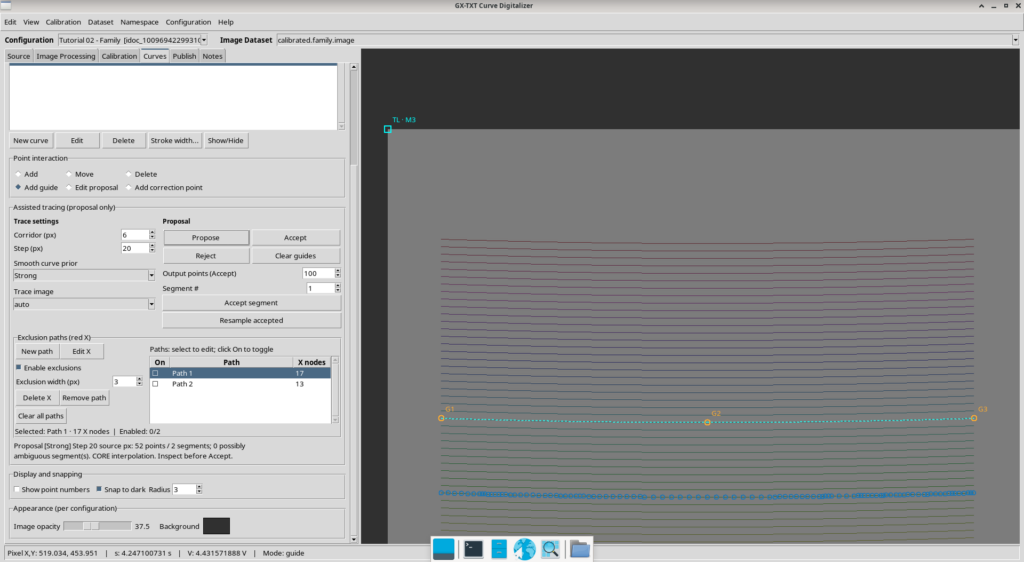Launch the terminal from the dock

tap(473, 549)
